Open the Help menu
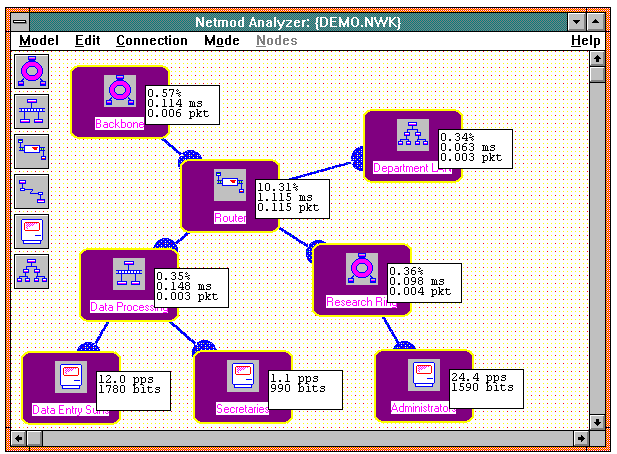The height and width of the screenshot is (454, 617). 586,41
